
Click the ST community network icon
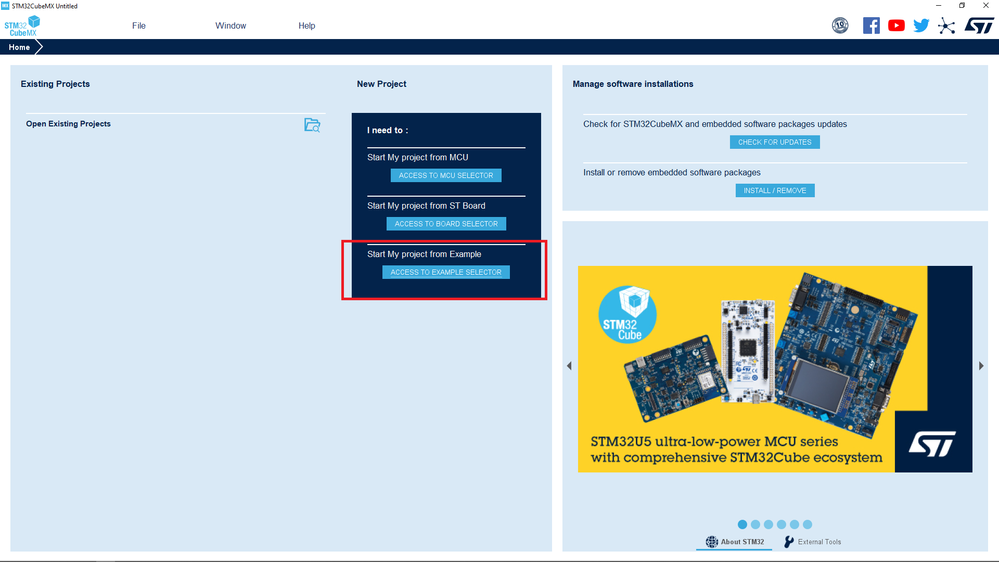[946, 25]
